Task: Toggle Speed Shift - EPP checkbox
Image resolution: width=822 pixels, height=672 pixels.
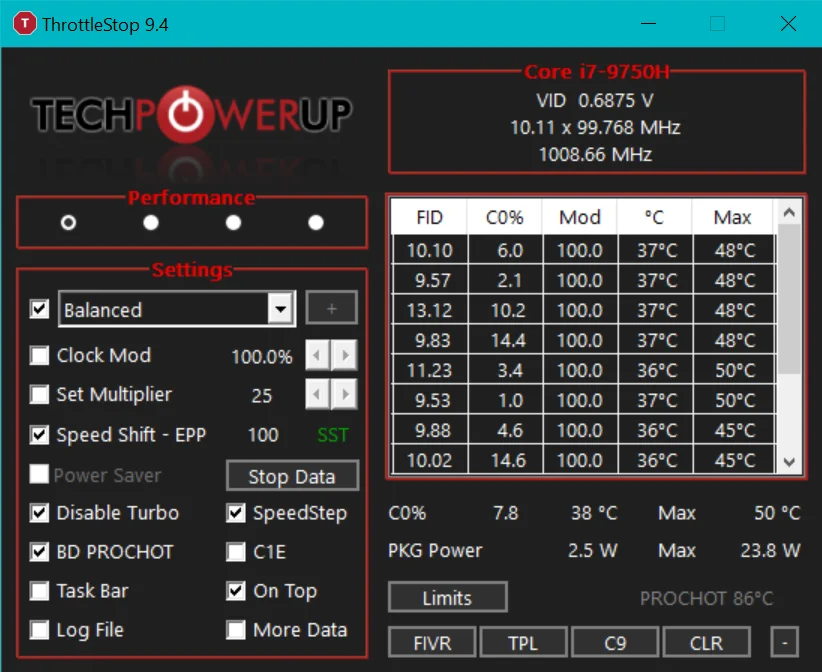Action: 39,435
